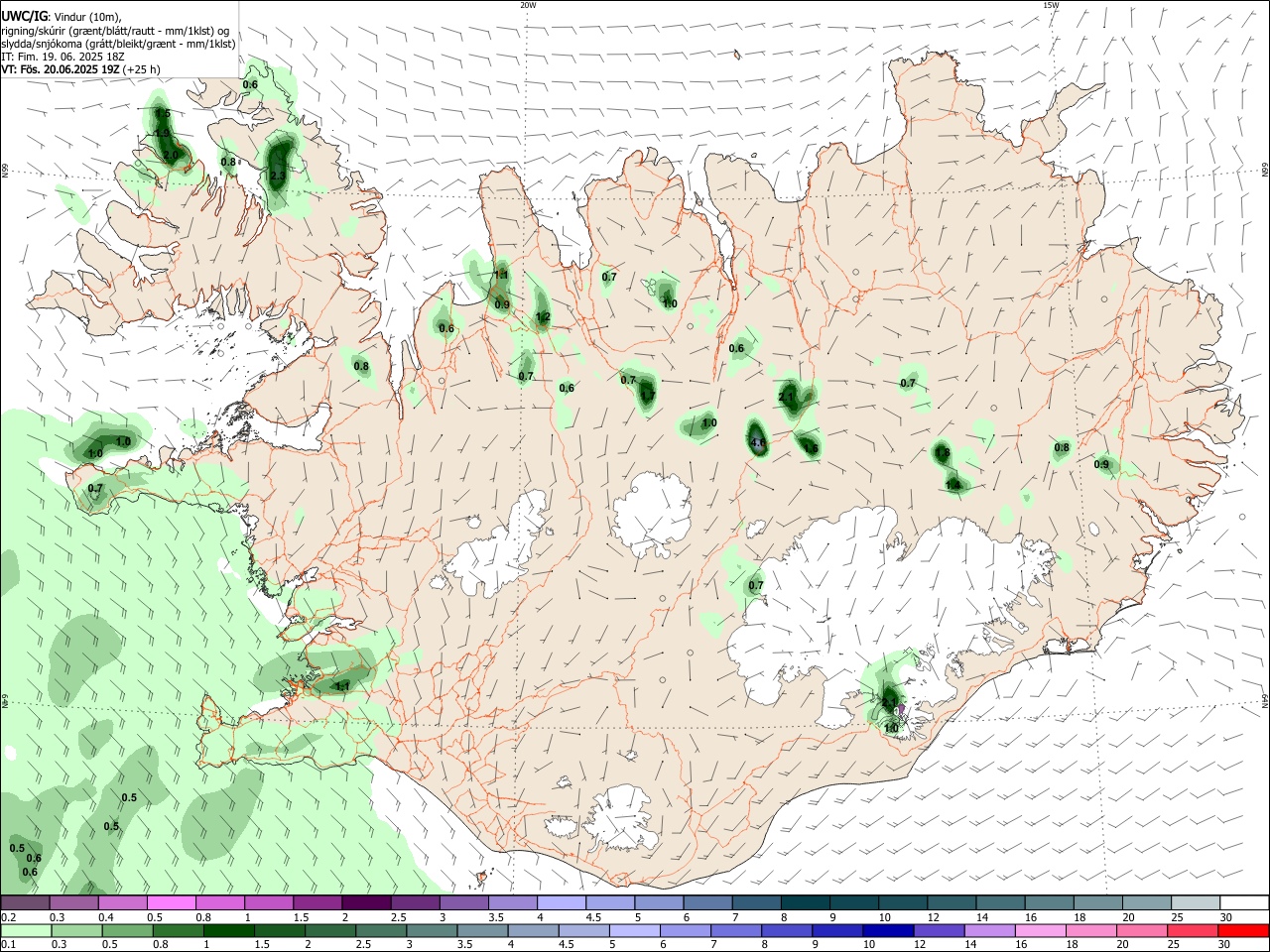This screenshot has height=952, width=1270.
Task: Click the 'UWC/IG: Vindur (10m)' title line
Action: pyautogui.click(x=61, y=16)
